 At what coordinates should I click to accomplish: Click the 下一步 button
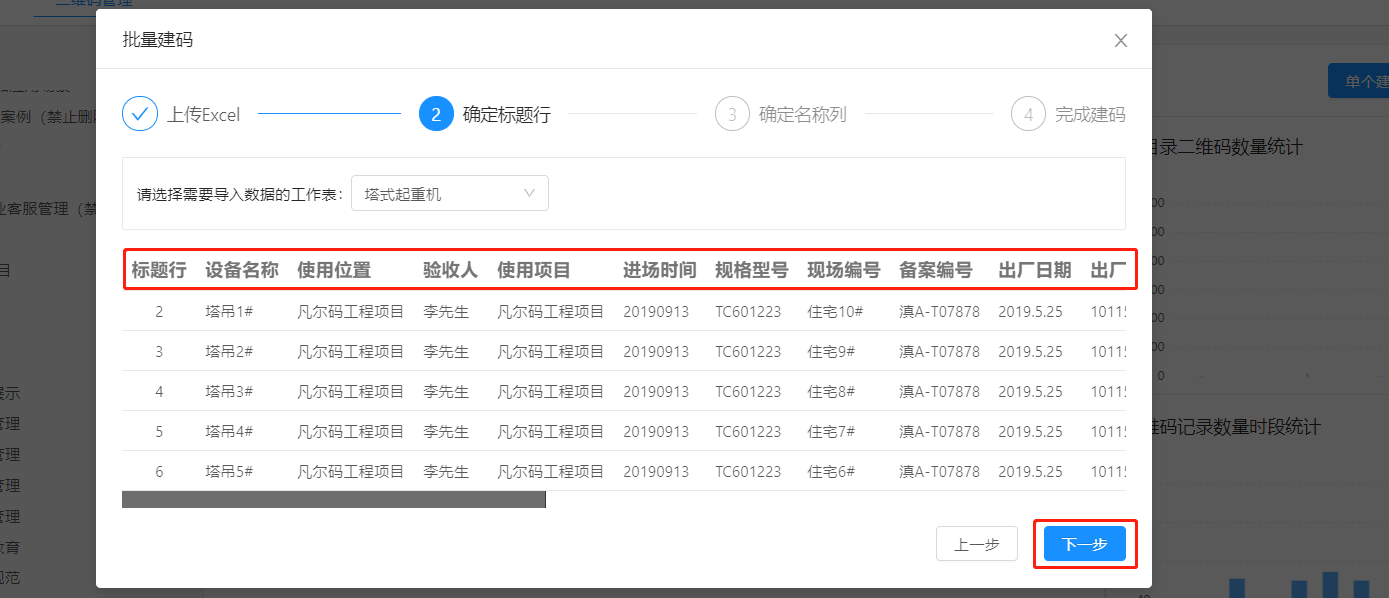tap(1085, 544)
